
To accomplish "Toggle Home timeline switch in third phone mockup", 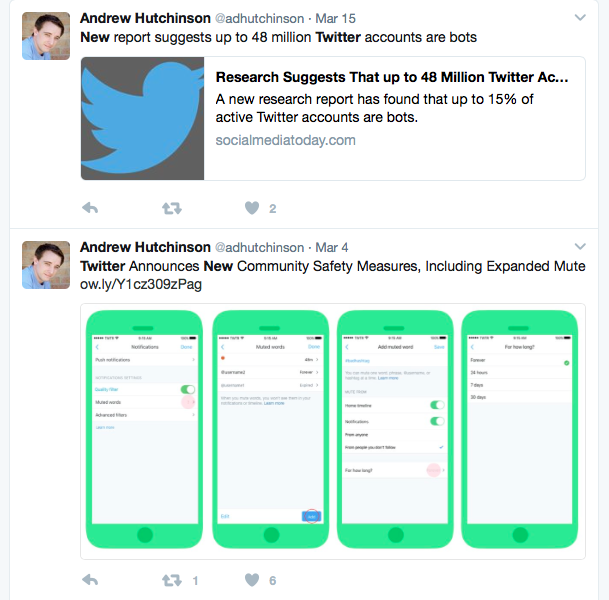I will [437, 405].
